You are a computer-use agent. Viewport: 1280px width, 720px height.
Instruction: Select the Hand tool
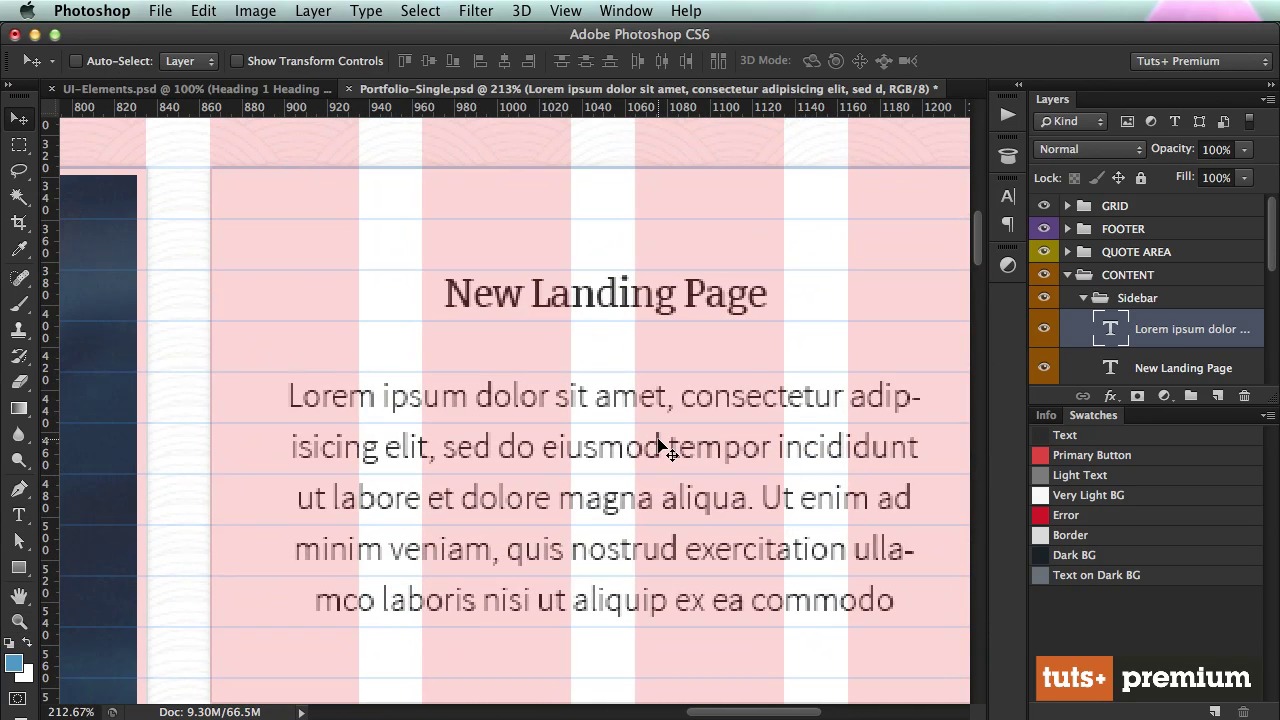click(19, 596)
